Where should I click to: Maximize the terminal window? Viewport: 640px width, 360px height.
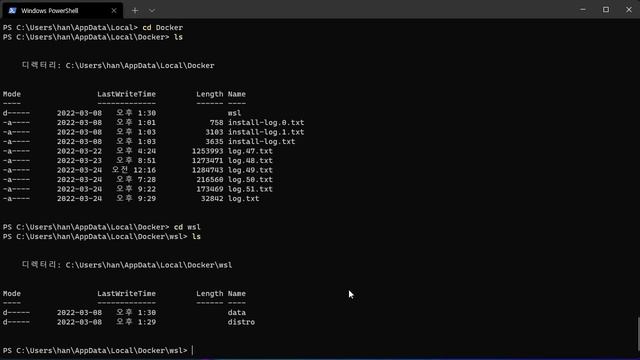606,9
